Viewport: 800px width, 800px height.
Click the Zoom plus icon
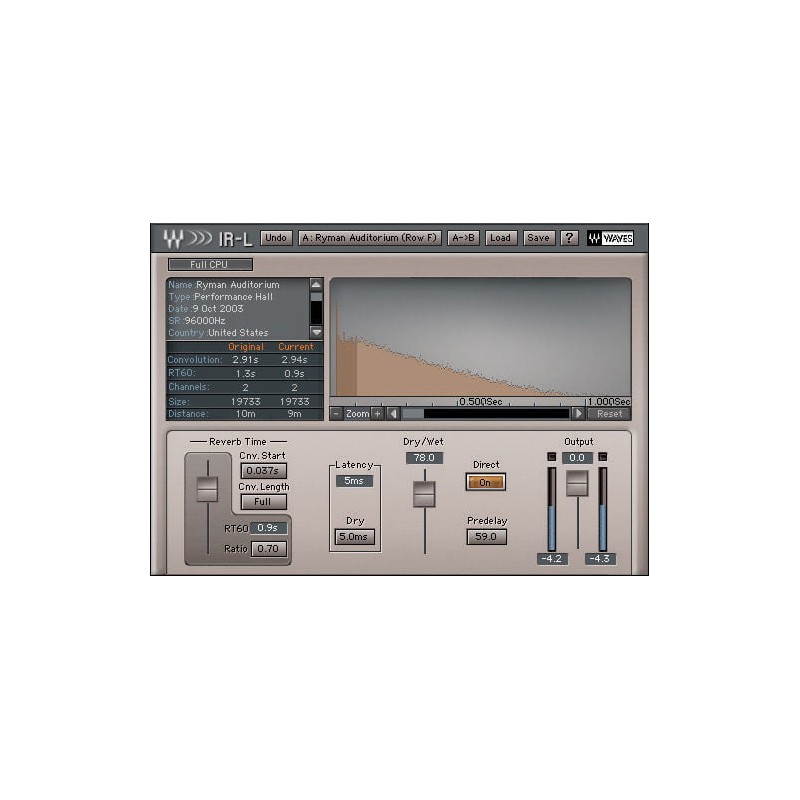(x=377, y=412)
